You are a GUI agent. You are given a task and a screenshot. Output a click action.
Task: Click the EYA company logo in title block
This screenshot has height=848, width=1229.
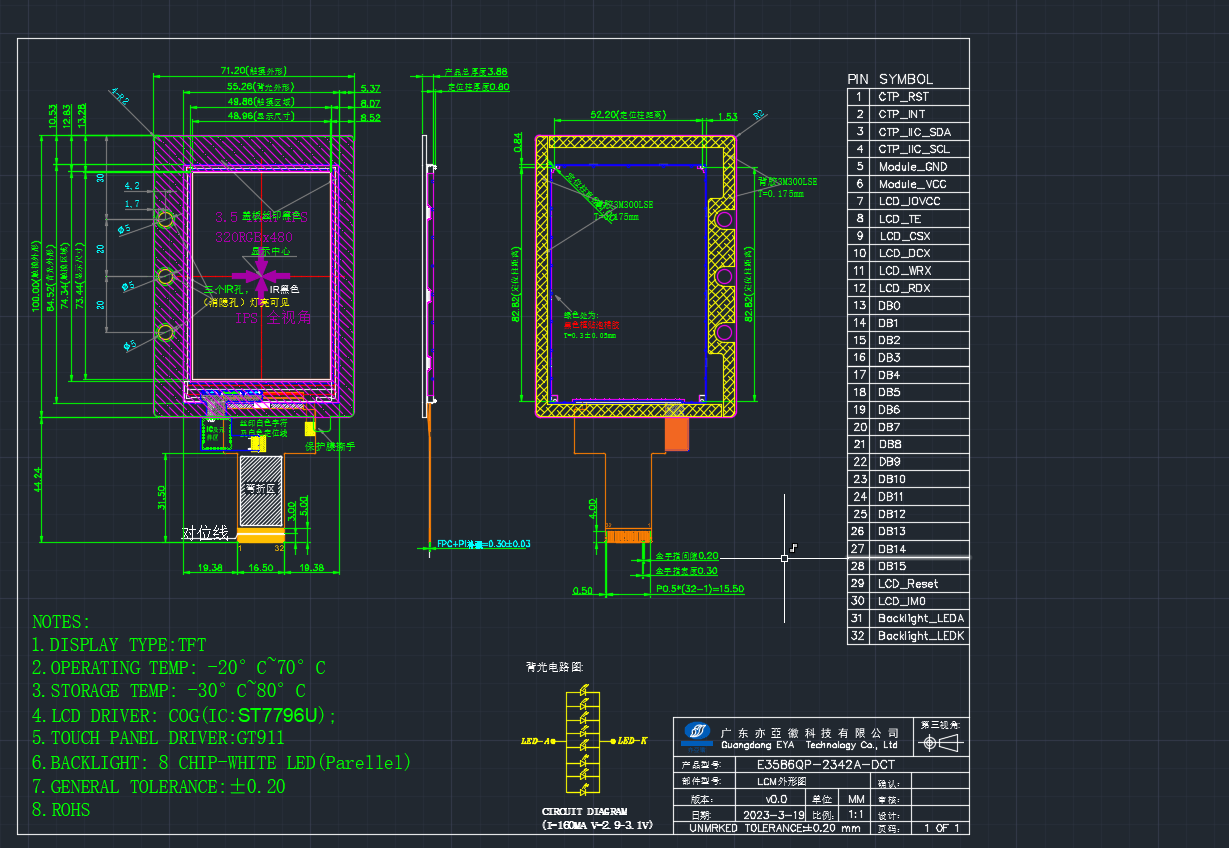[x=698, y=734]
